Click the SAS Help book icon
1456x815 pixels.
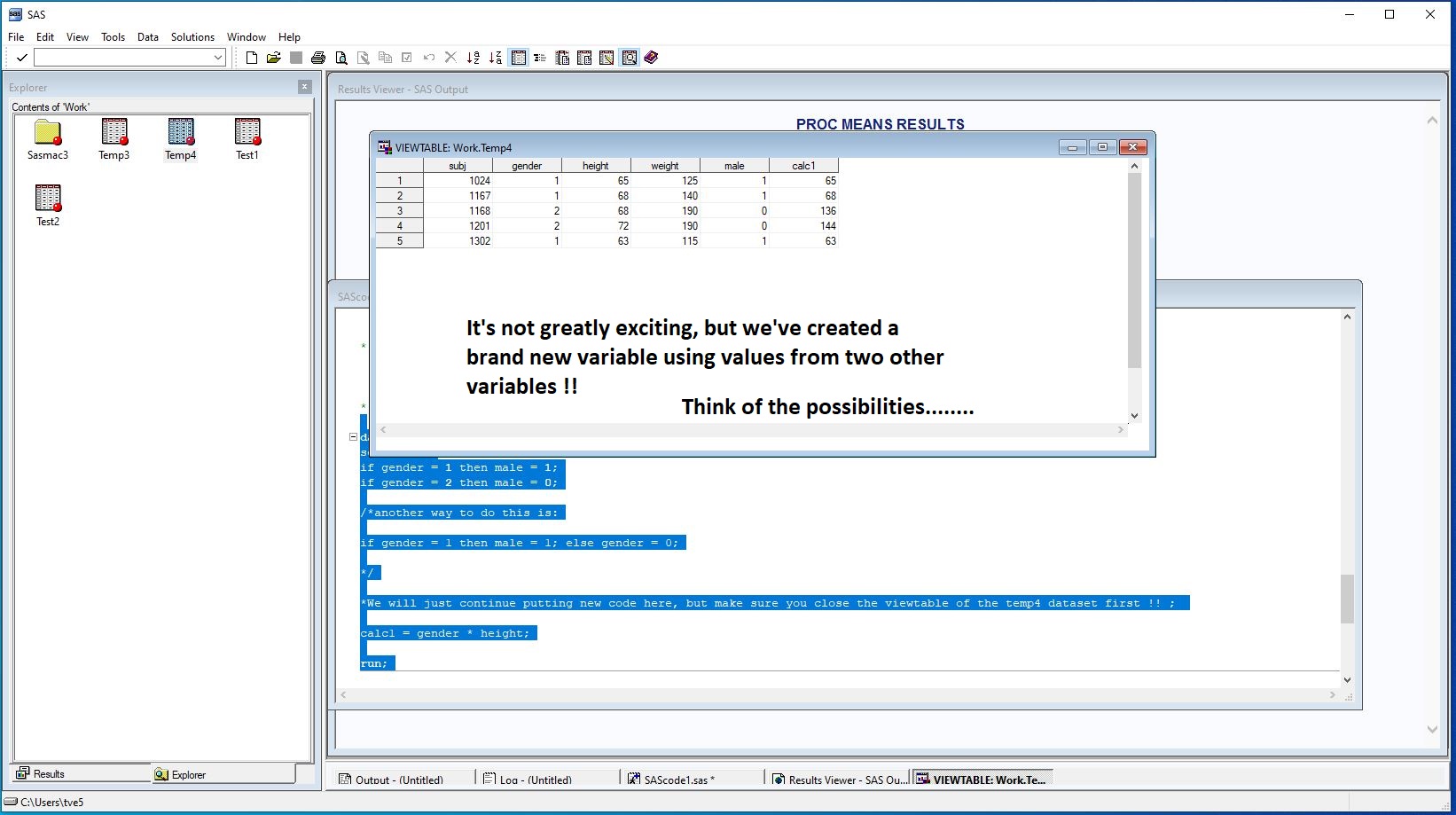click(651, 58)
